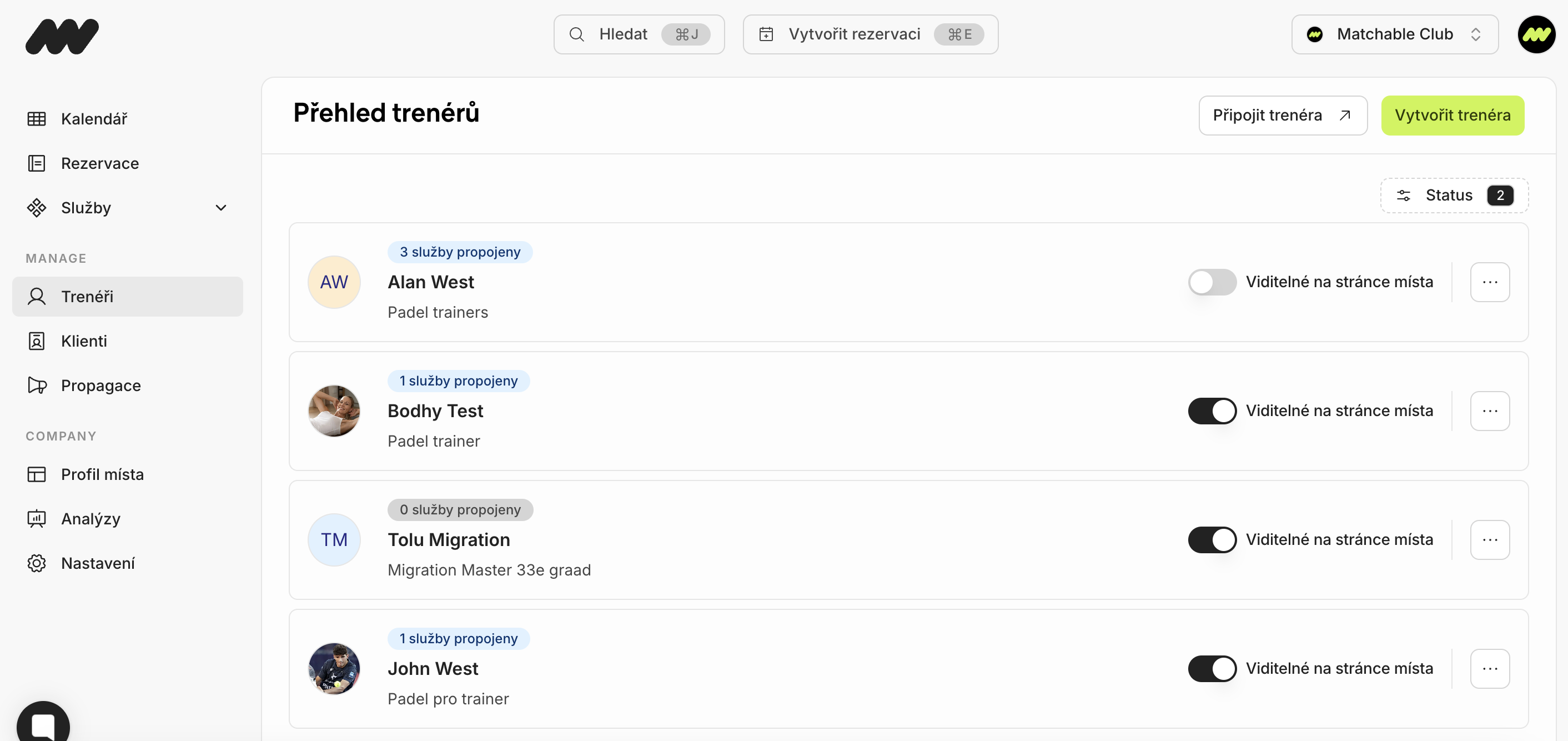
Task: Open the chat support bubble icon
Action: (x=43, y=724)
